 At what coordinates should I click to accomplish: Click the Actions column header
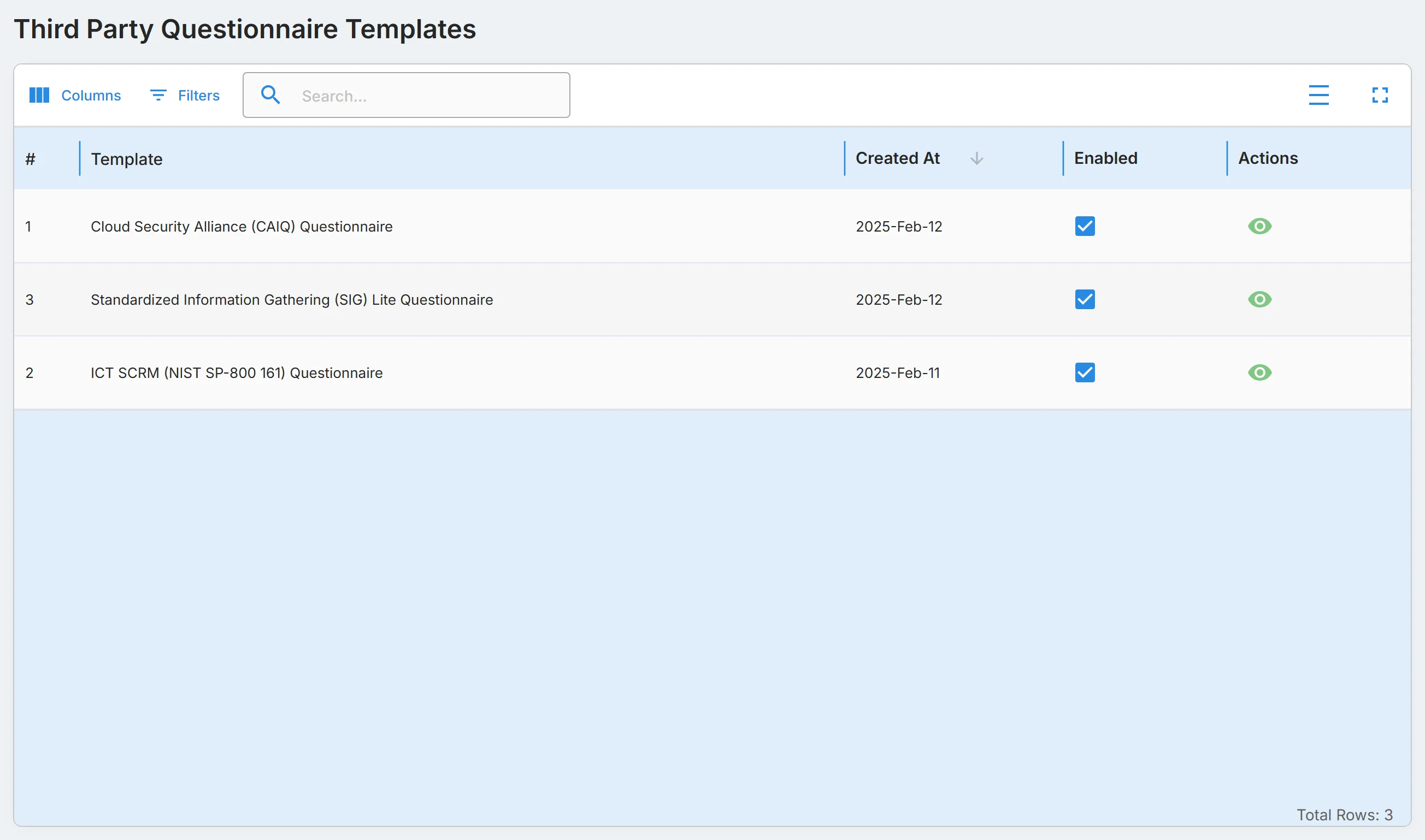tap(1268, 158)
